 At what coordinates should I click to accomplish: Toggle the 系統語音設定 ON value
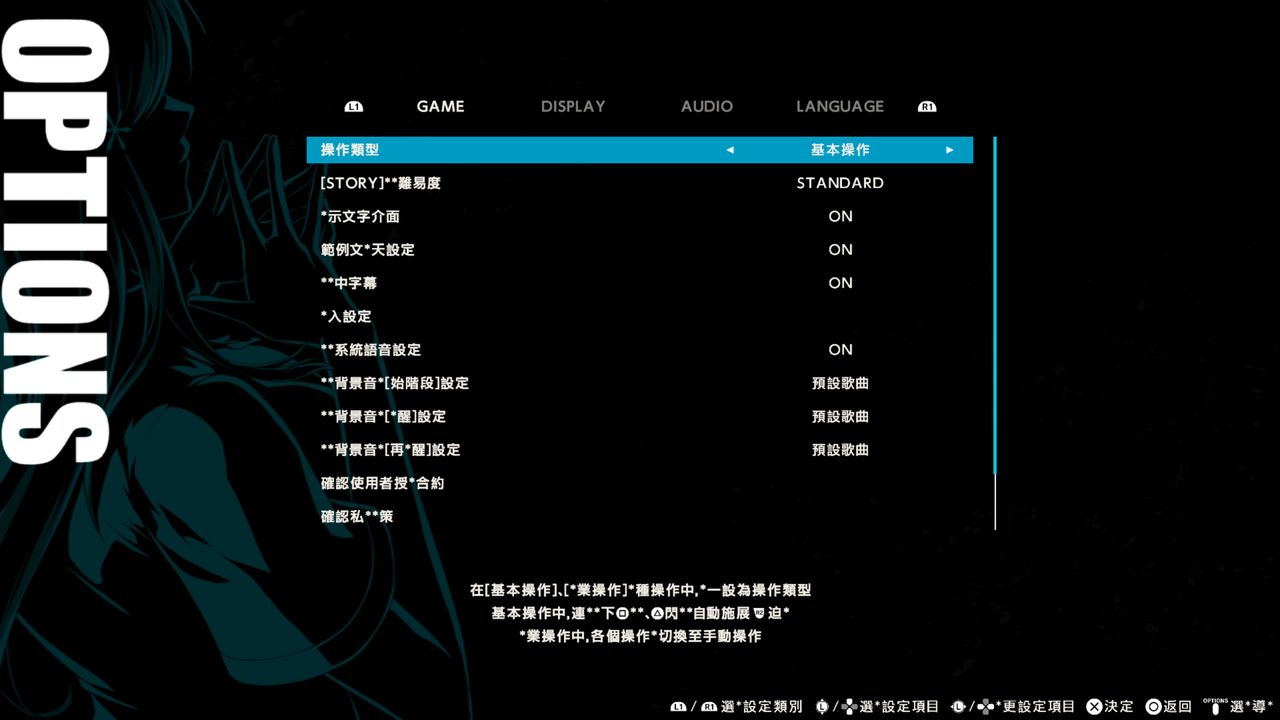coord(840,350)
